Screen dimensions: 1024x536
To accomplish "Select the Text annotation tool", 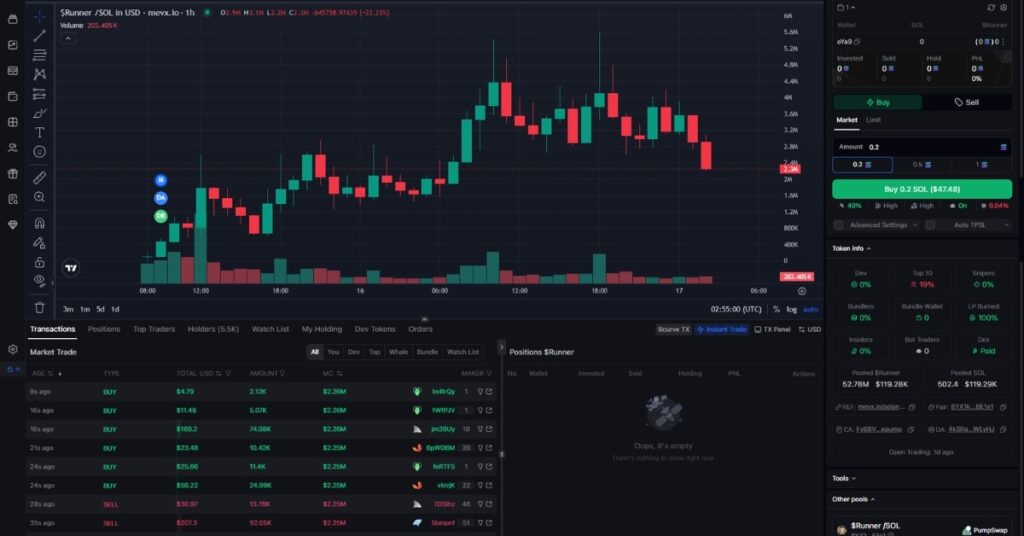I will point(39,133).
